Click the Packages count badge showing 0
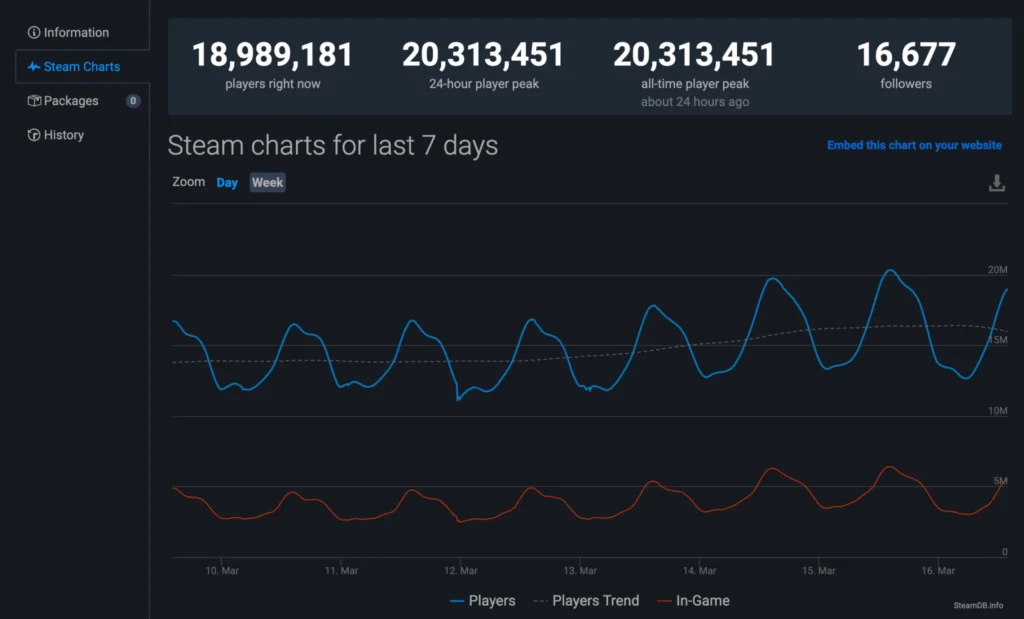The height and width of the screenshot is (619, 1024). pyautogui.click(x=133, y=101)
